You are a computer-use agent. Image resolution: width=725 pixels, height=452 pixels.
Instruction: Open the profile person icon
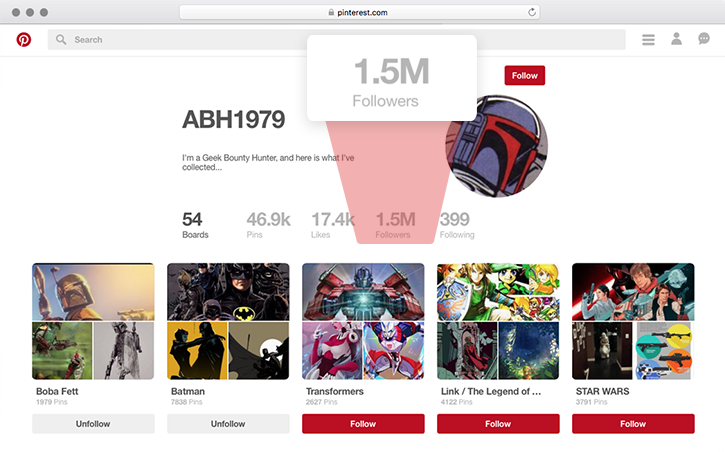[x=676, y=39]
